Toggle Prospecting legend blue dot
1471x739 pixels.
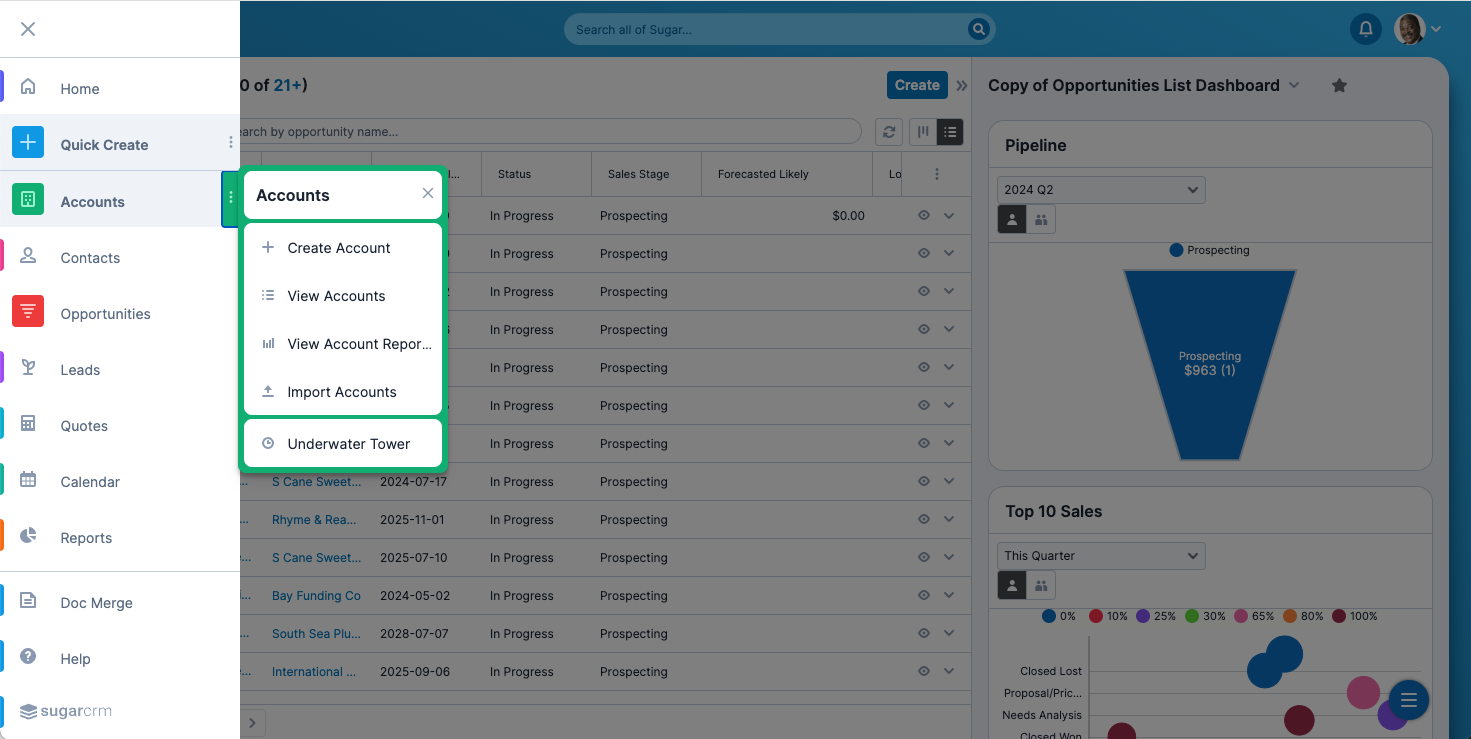click(1176, 250)
